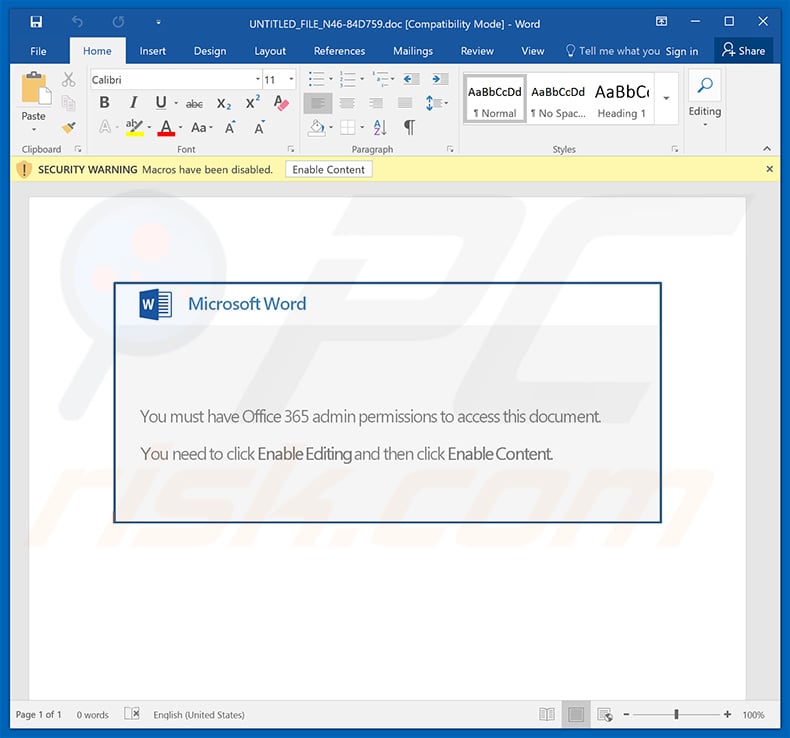
Task: Toggle Italic formatting
Action: [x=133, y=103]
